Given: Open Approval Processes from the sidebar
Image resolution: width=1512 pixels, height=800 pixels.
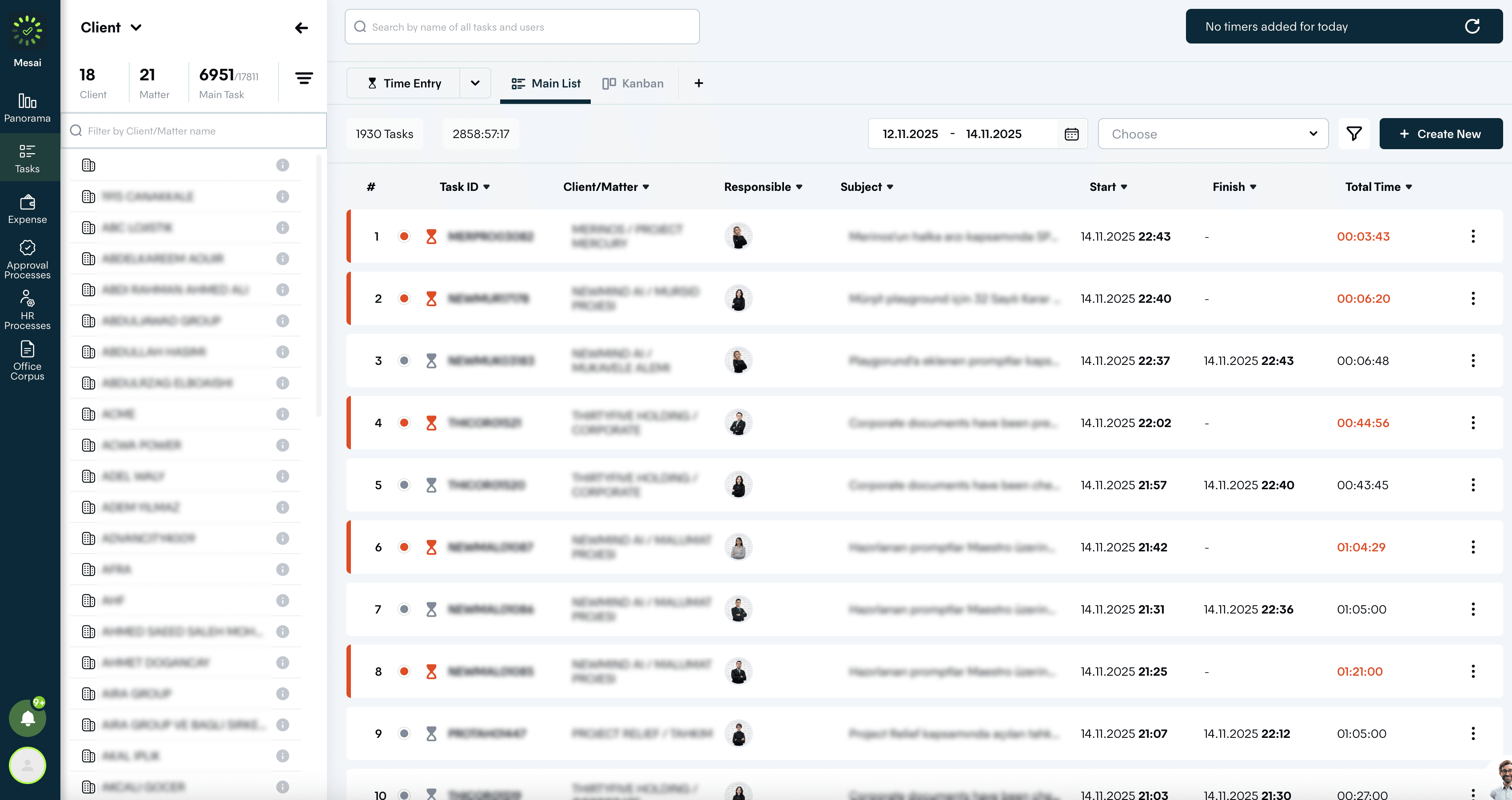Looking at the screenshot, I should point(27,259).
